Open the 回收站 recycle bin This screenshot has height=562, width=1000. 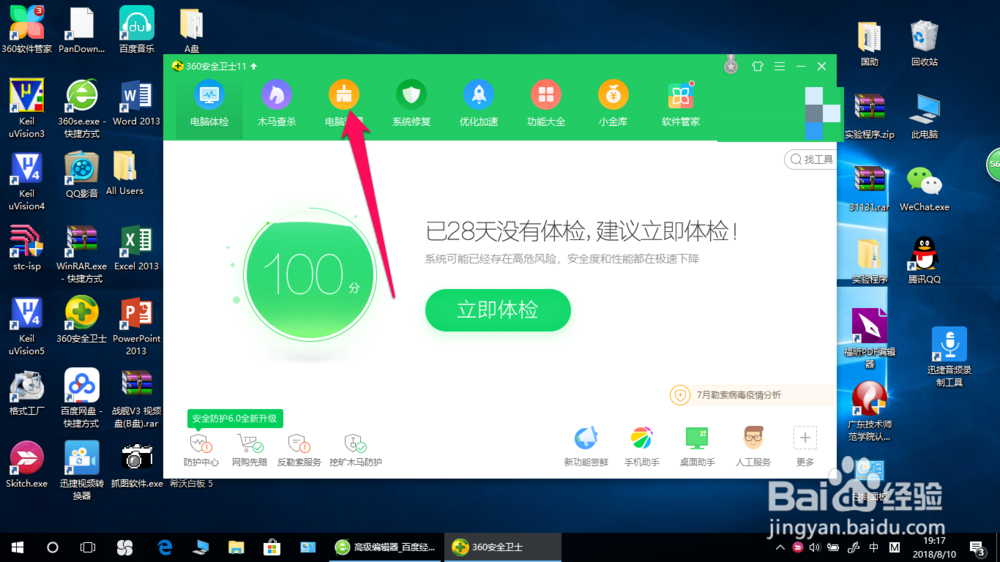[924, 43]
